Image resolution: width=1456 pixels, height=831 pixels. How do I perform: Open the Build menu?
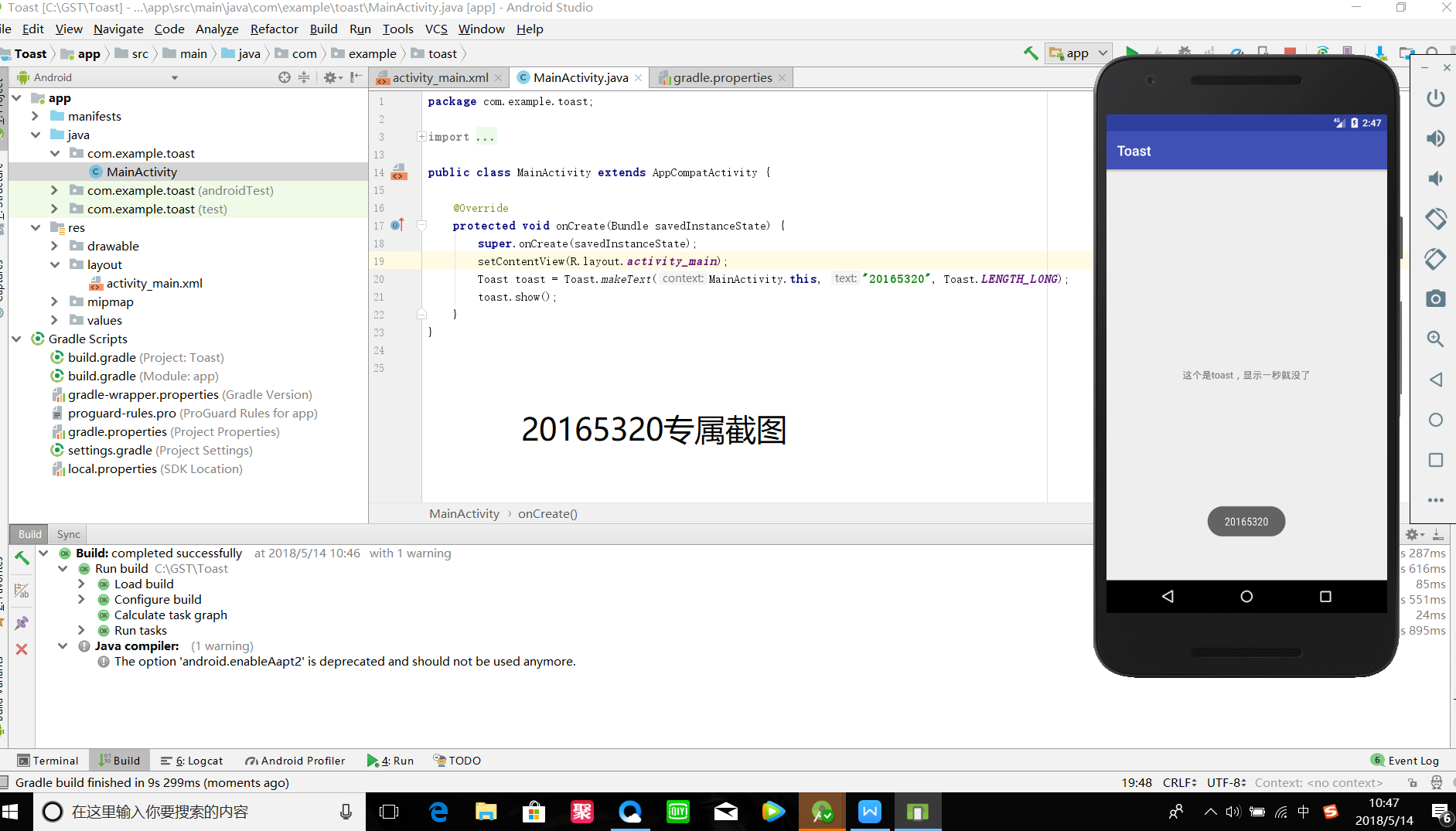pyautogui.click(x=323, y=29)
